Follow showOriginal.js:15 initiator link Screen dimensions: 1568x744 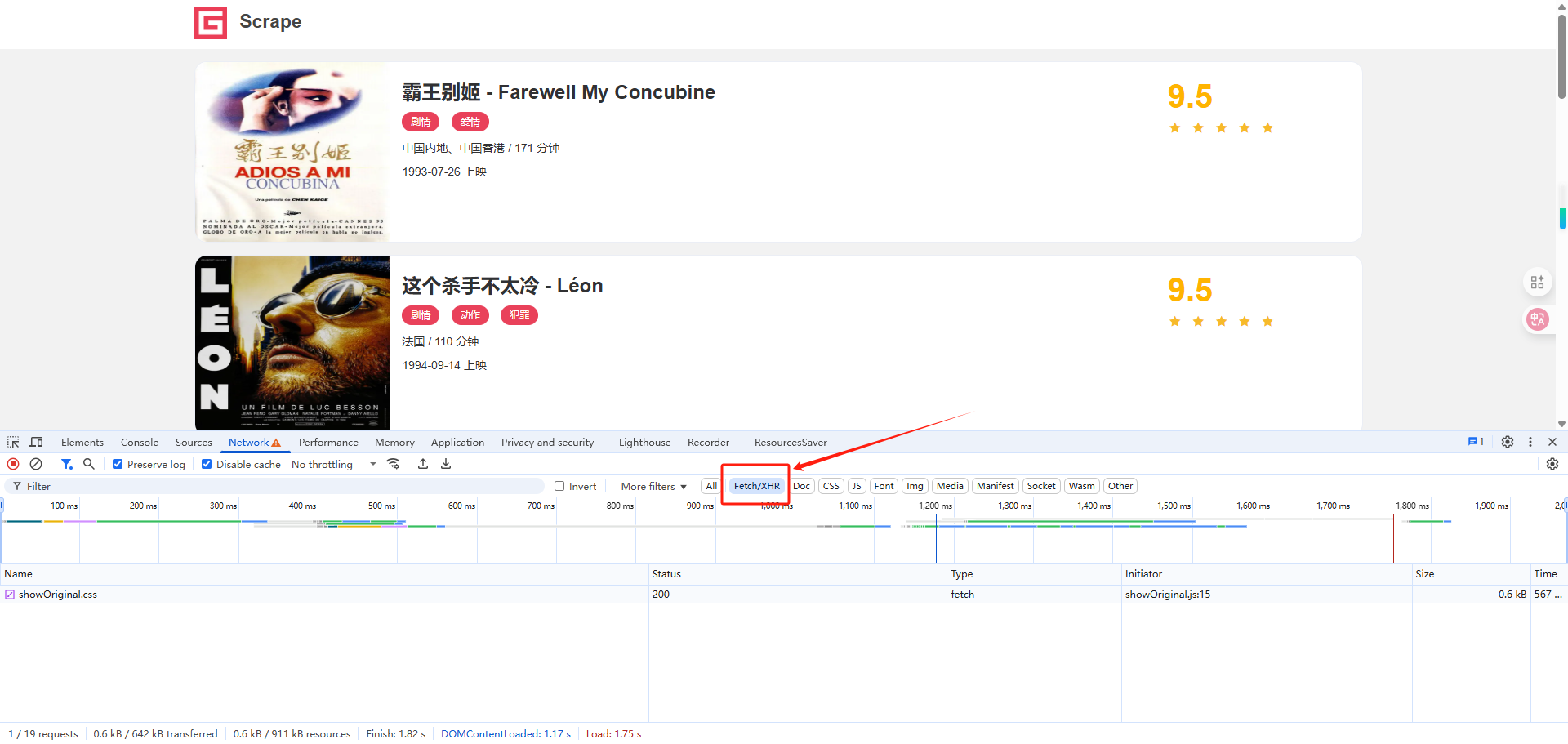(x=1168, y=595)
